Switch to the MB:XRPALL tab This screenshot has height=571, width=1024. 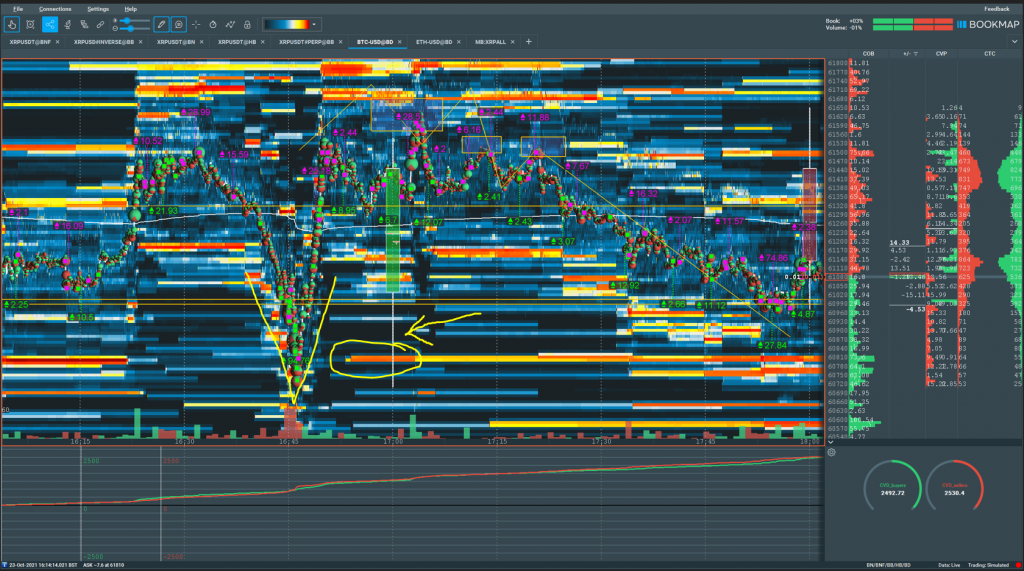(490, 42)
